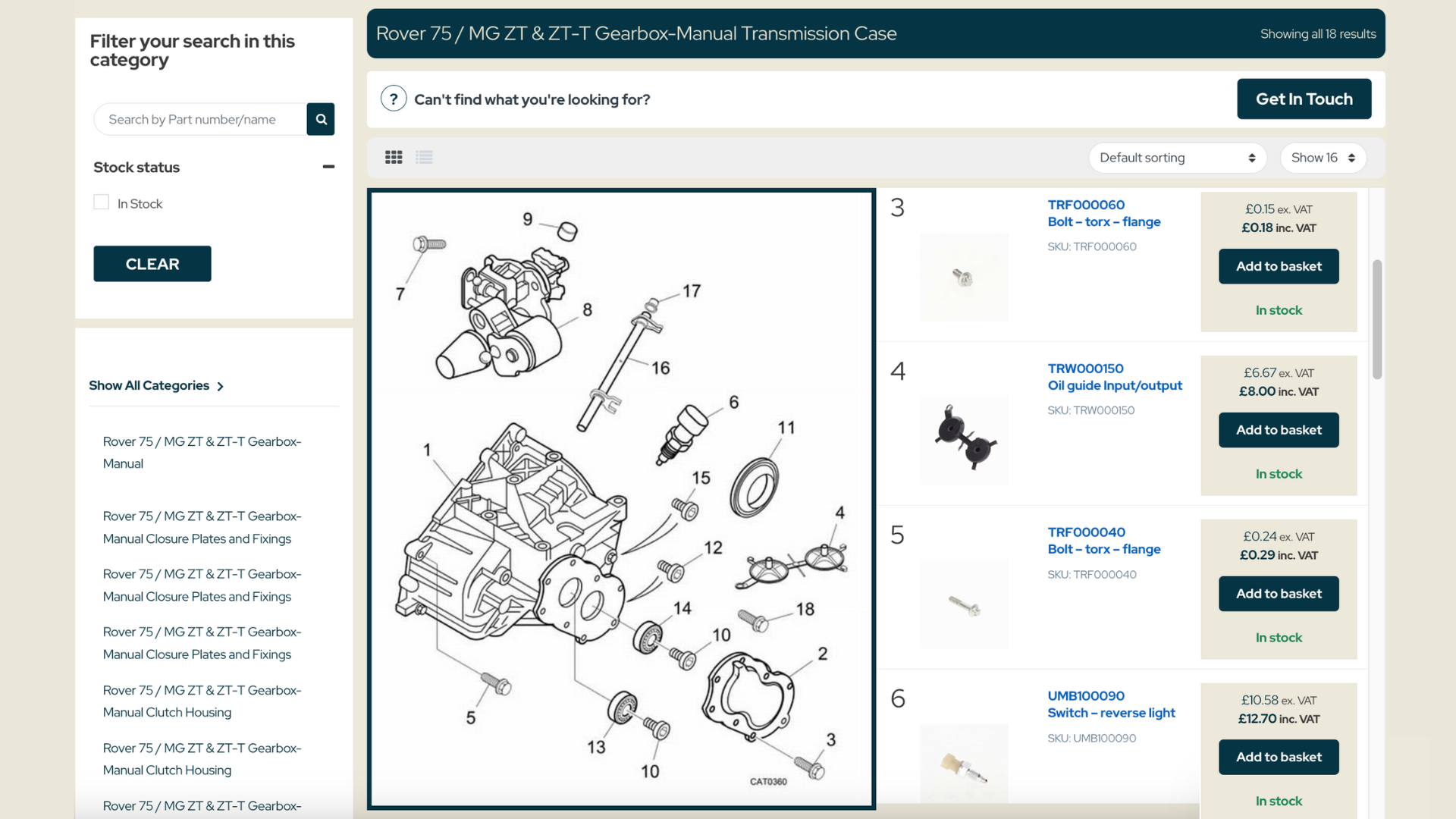Screen dimensions: 1456x819
Task: Open the TRF000060 bolt product image
Action: click(x=964, y=276)
